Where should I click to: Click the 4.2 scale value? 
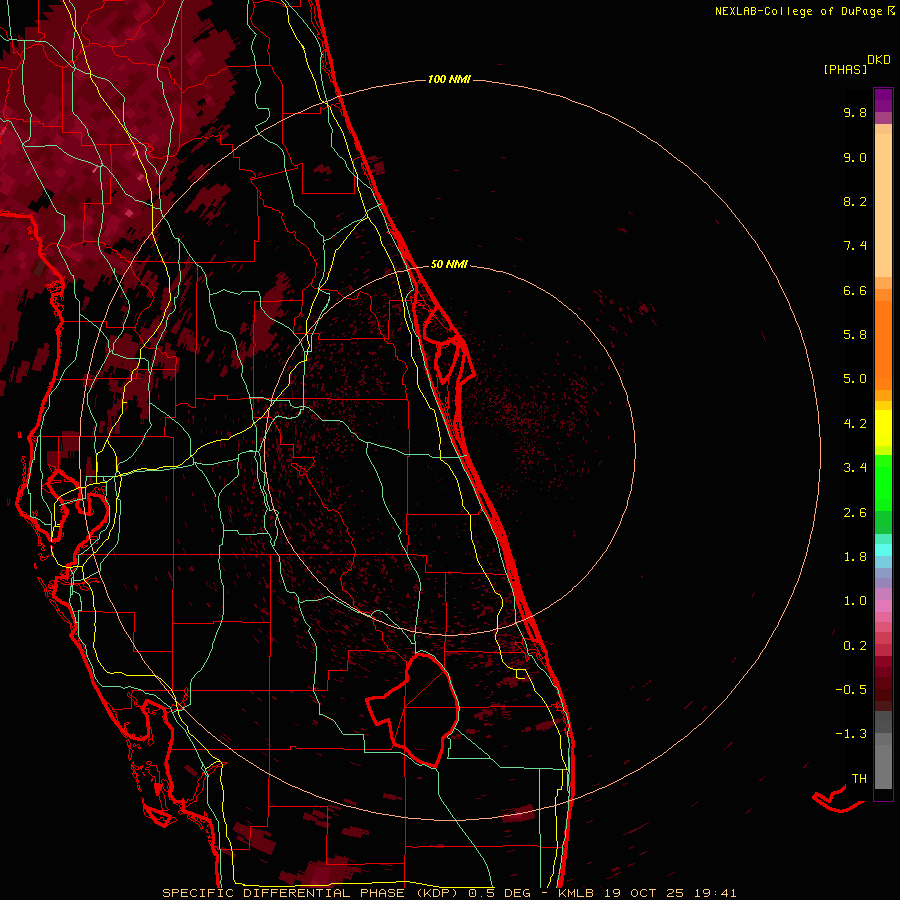tap(855, 424)
